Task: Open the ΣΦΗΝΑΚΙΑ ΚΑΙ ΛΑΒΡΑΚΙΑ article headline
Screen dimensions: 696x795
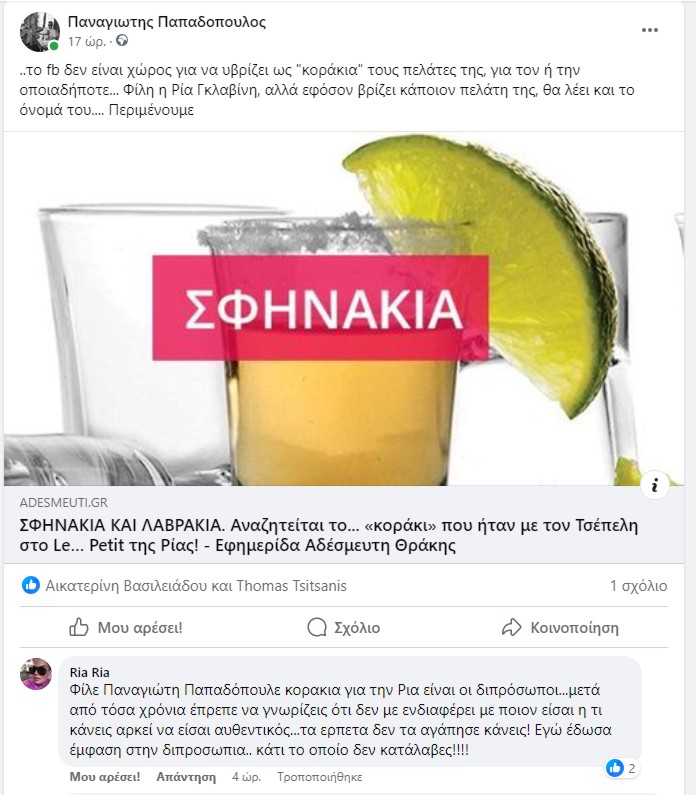Action: pyautogui.click(x=328, y=535)
